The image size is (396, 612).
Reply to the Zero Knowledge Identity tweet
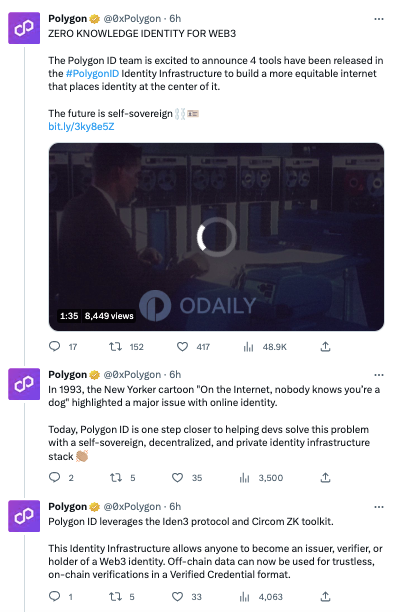(x=55, y=346)
